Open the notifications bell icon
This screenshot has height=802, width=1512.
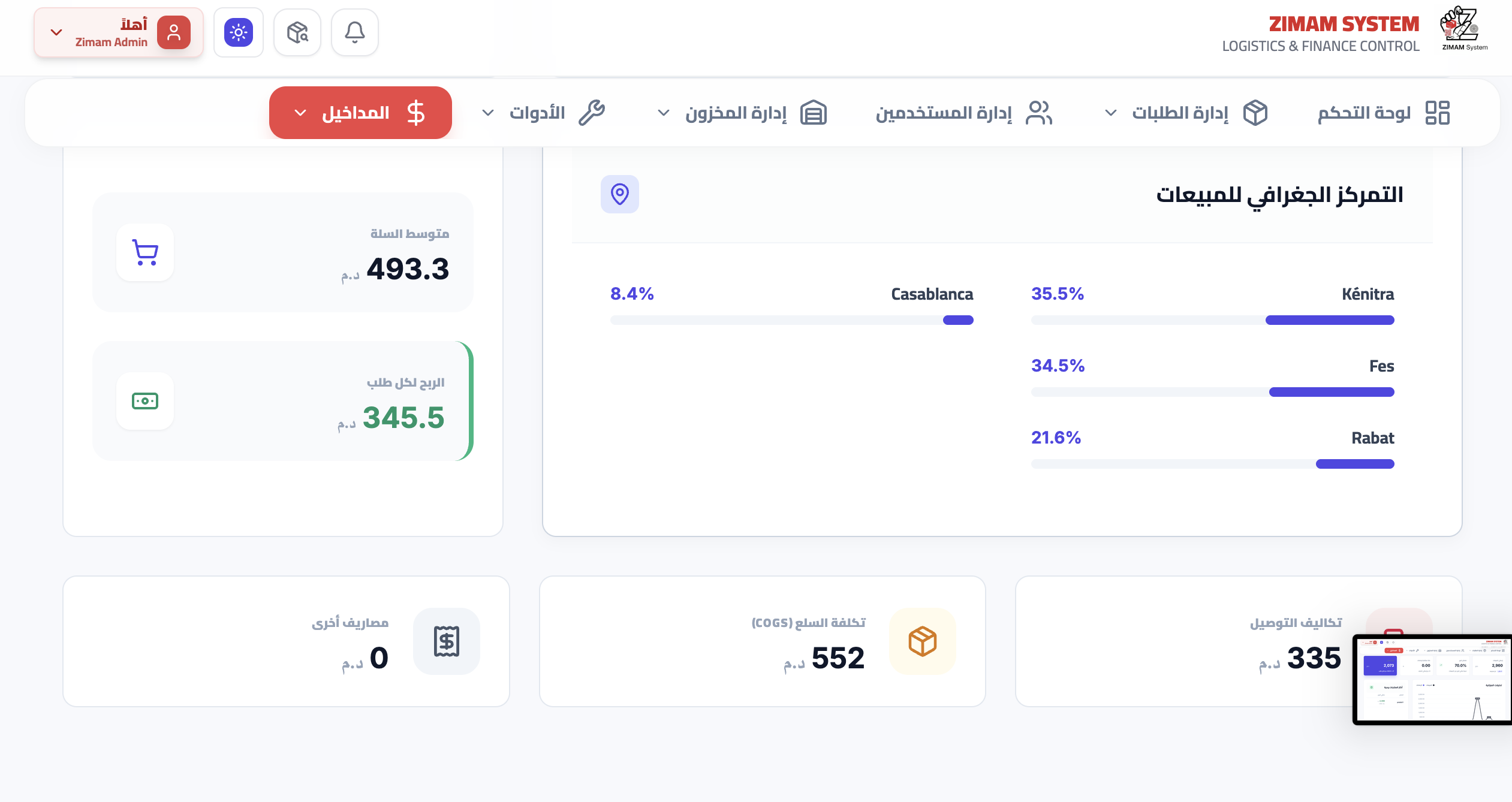[355, 32]
